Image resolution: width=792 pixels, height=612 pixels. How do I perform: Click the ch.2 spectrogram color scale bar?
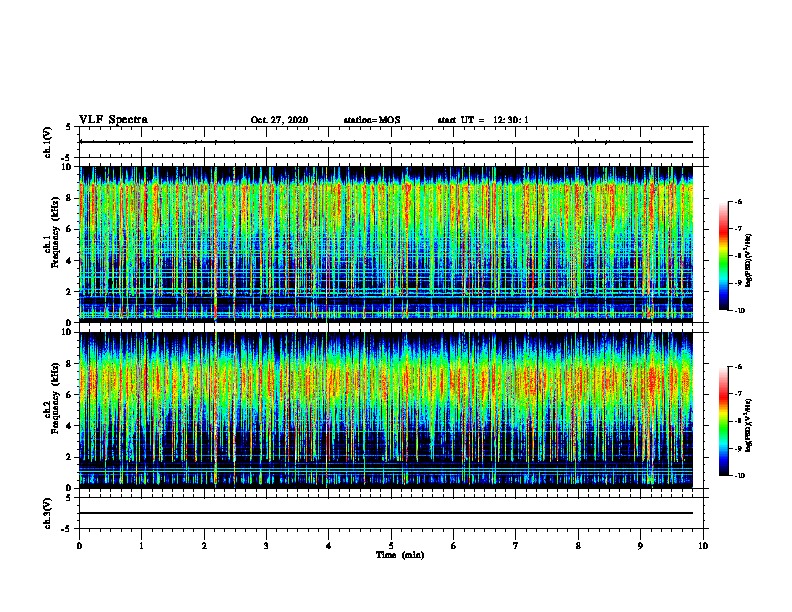(x=723, y=421)
